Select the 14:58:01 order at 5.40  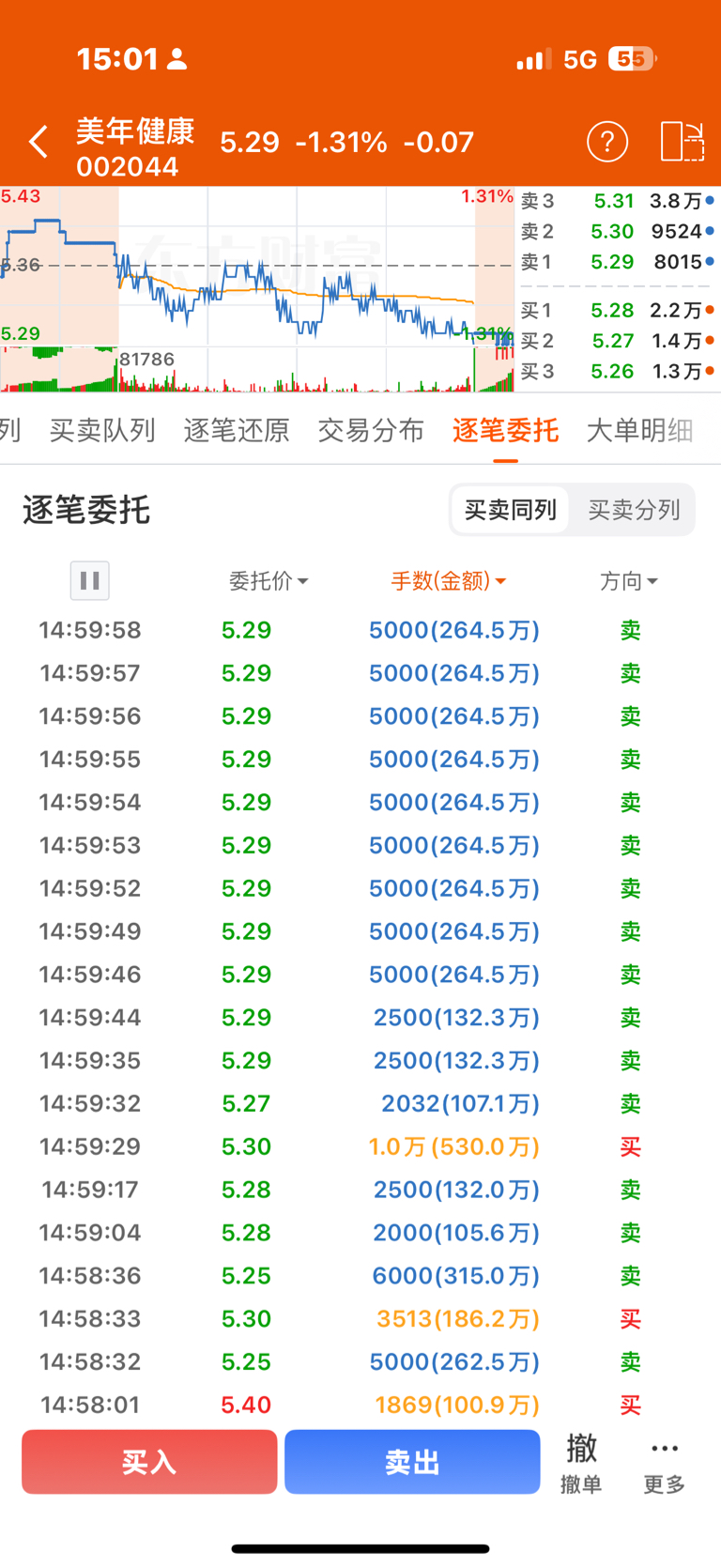tap(360, 1405)
